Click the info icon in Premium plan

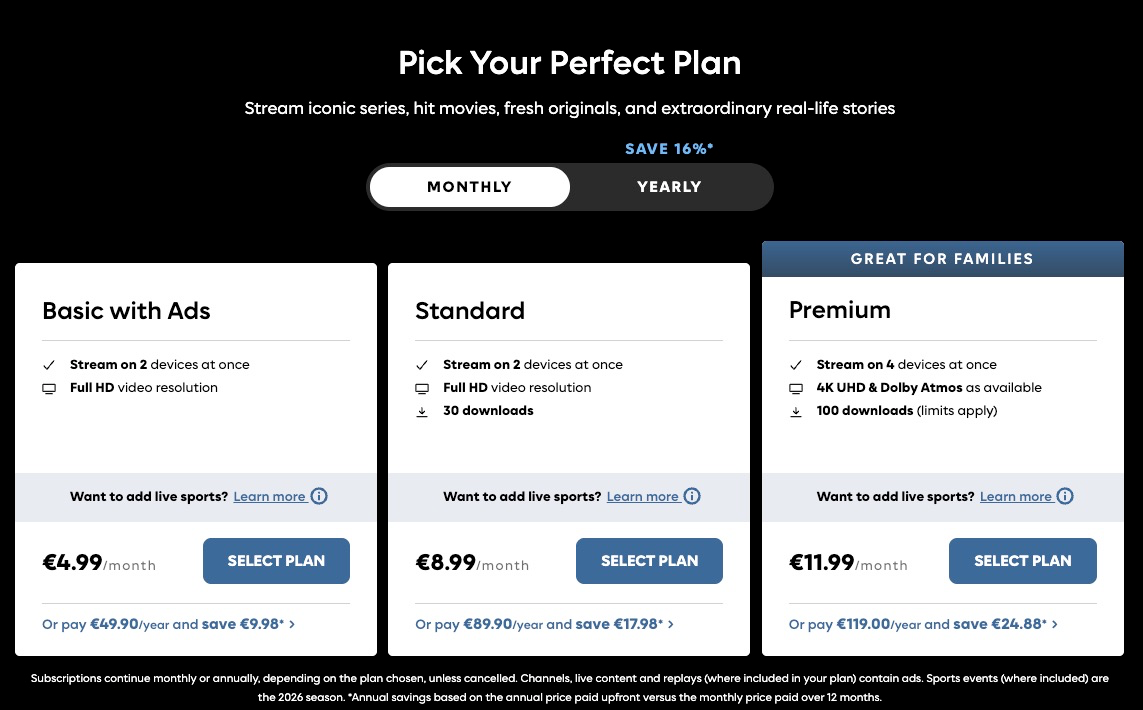(x=1065, y=496)
